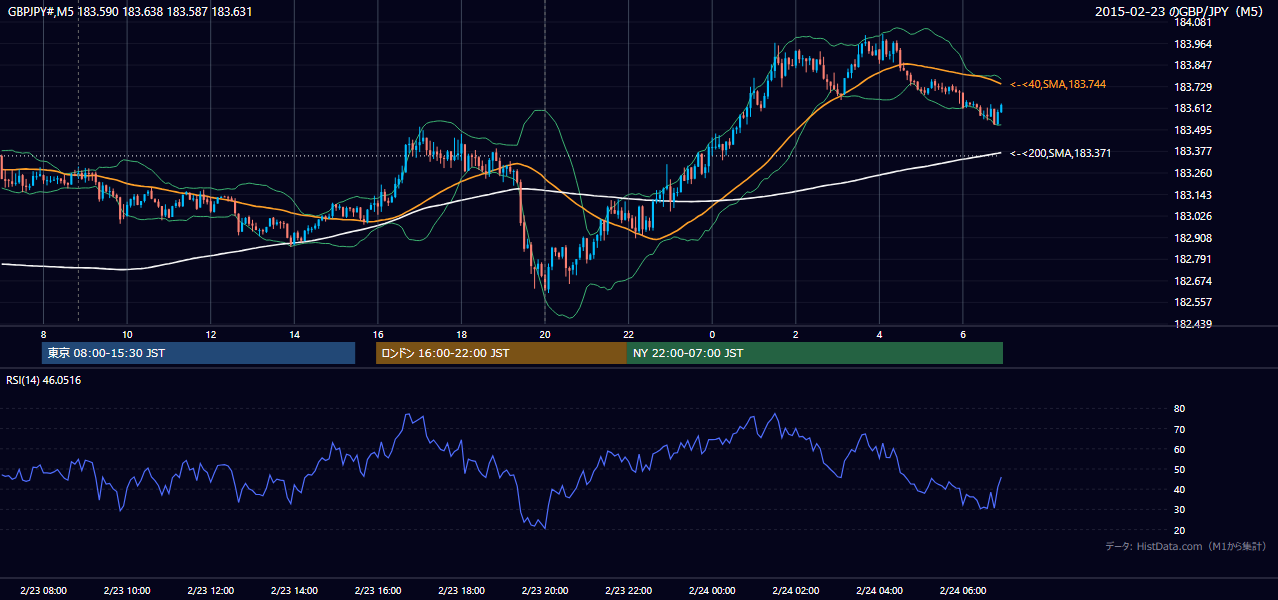Click hour label 10 under price chart
Viewport: 1278px width, 600px height.
click(127, 334)
